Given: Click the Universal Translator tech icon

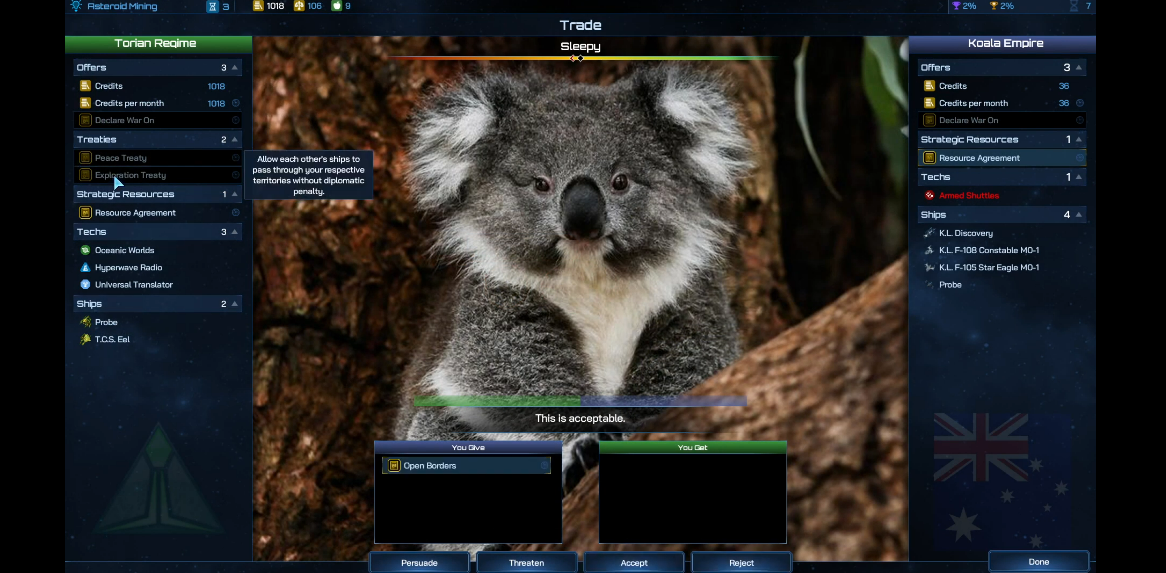Looking at the screenshot, I should 86,285.
